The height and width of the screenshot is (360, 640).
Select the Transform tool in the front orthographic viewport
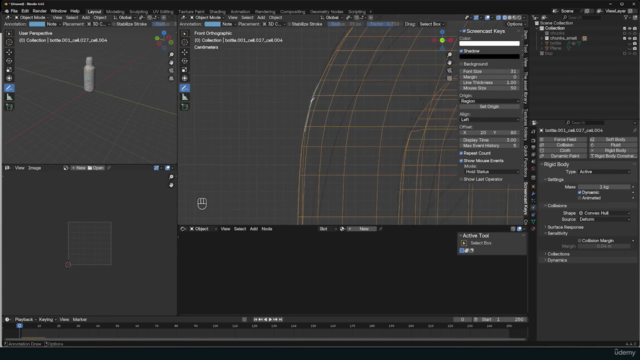pyautogui.click(x=184, y=78)
